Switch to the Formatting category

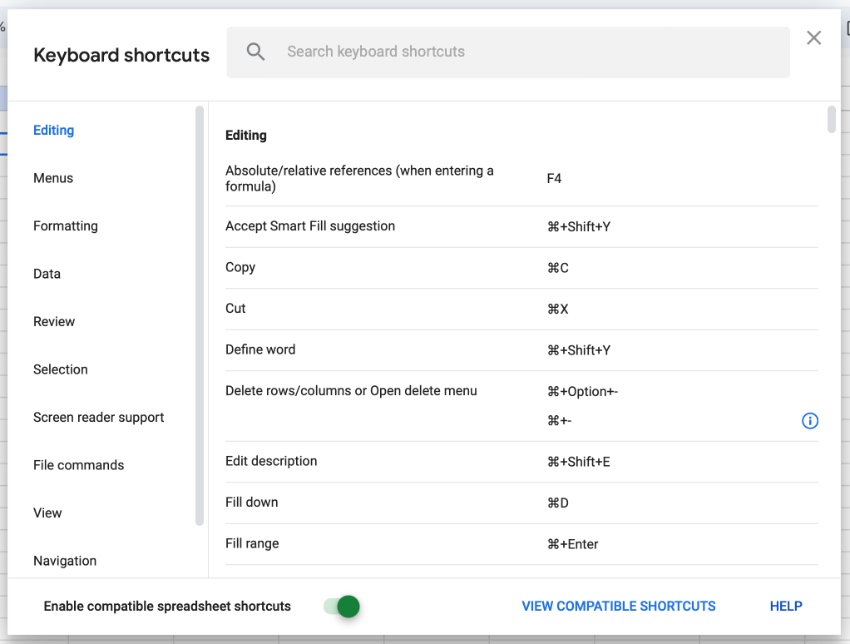[65, 226]
